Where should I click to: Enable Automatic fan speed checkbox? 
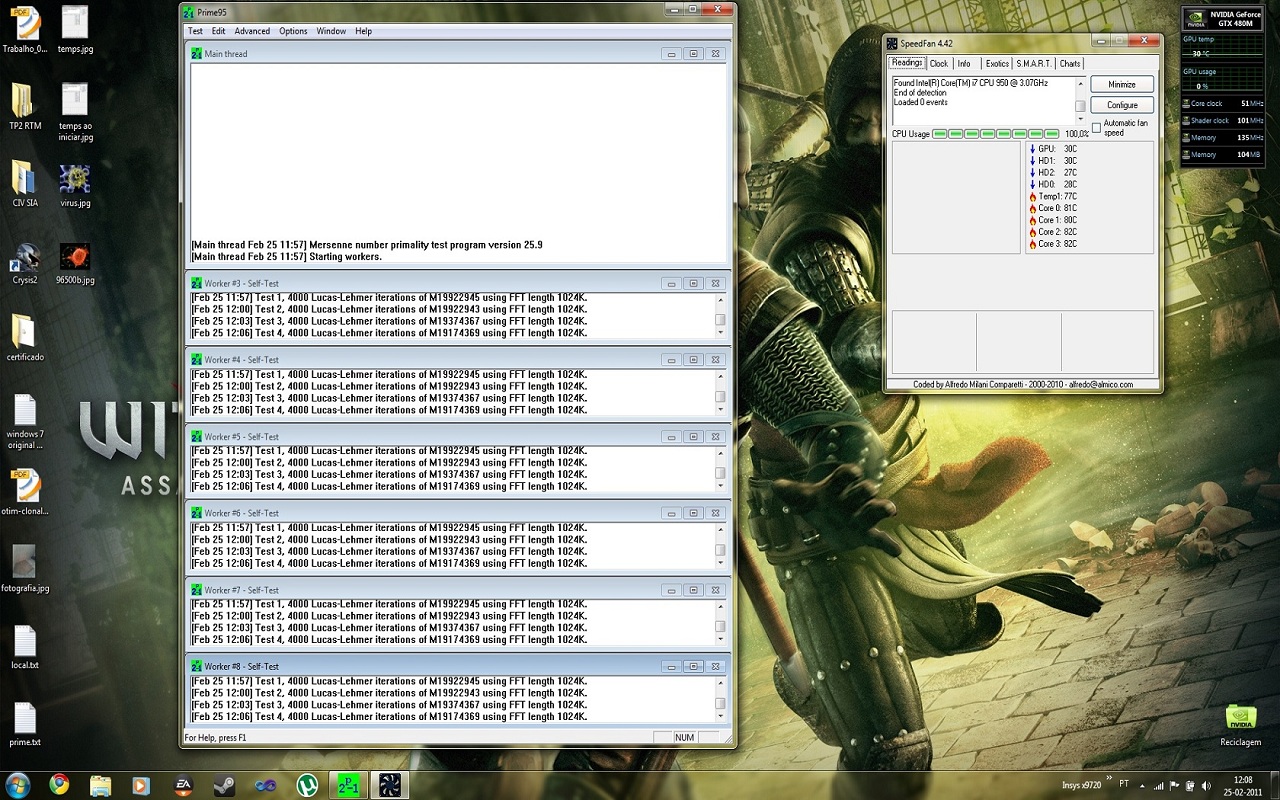(1096, 128)
